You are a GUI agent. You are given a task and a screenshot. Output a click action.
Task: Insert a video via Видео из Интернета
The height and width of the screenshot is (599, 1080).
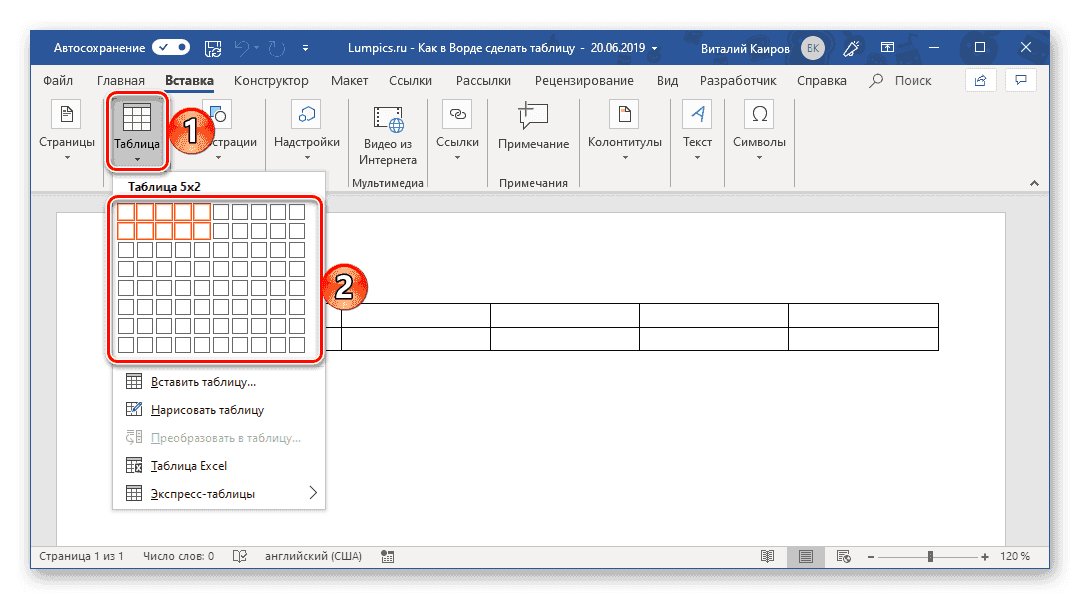pyautogui.click(x=387, y=131)
